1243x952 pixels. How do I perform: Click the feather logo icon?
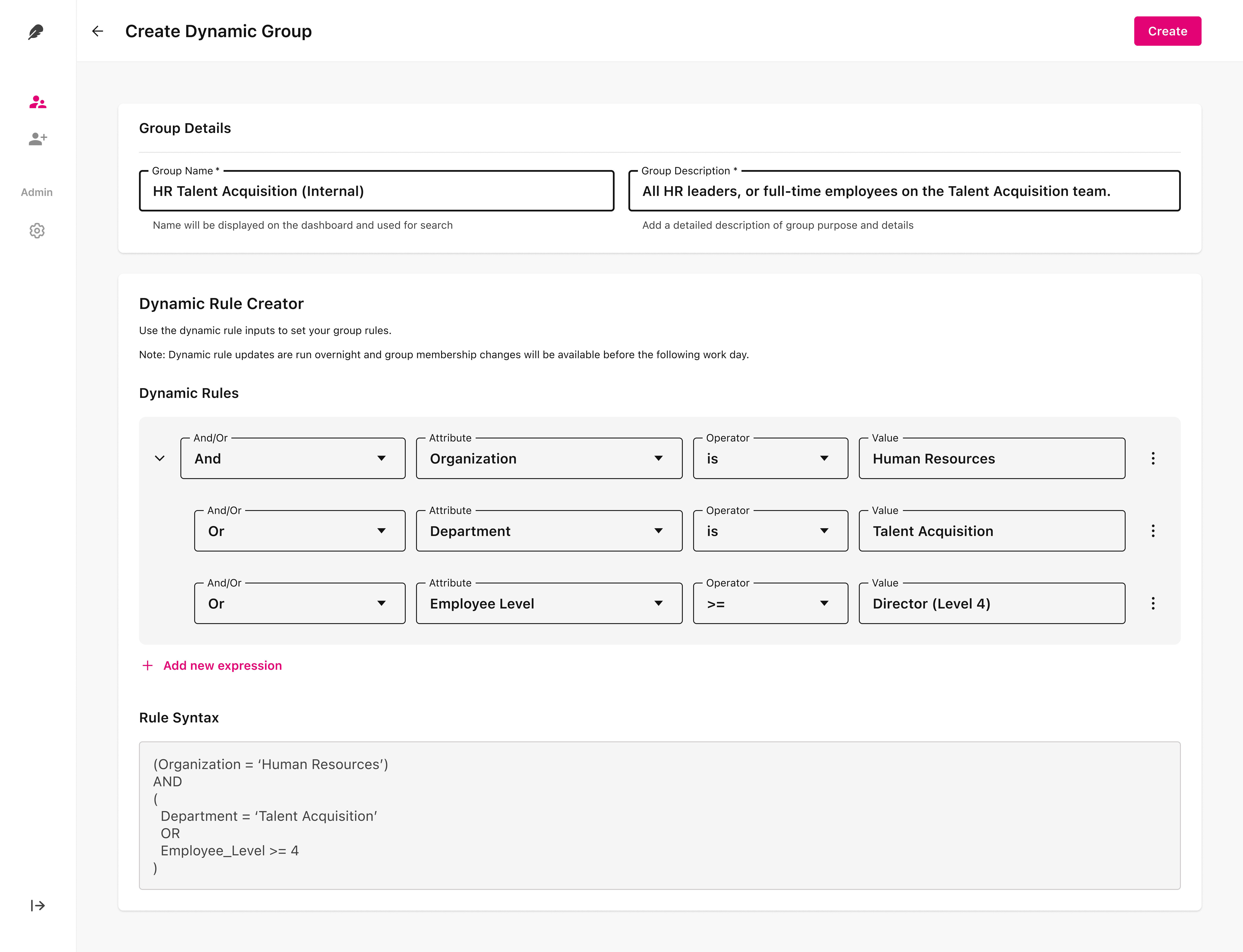coord(36,32)
